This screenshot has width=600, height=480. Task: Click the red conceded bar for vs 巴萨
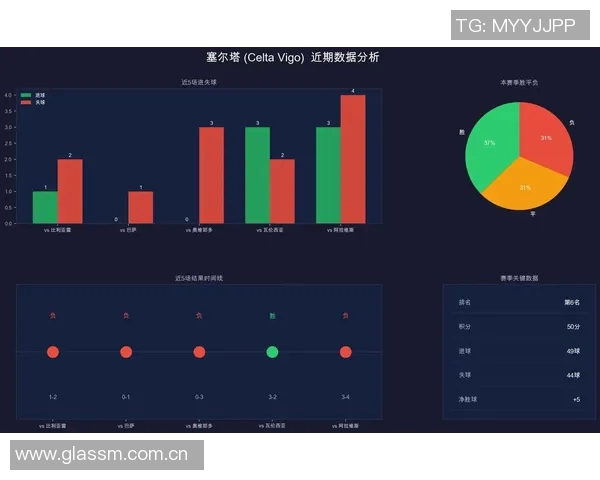click(x=141, y=207)
